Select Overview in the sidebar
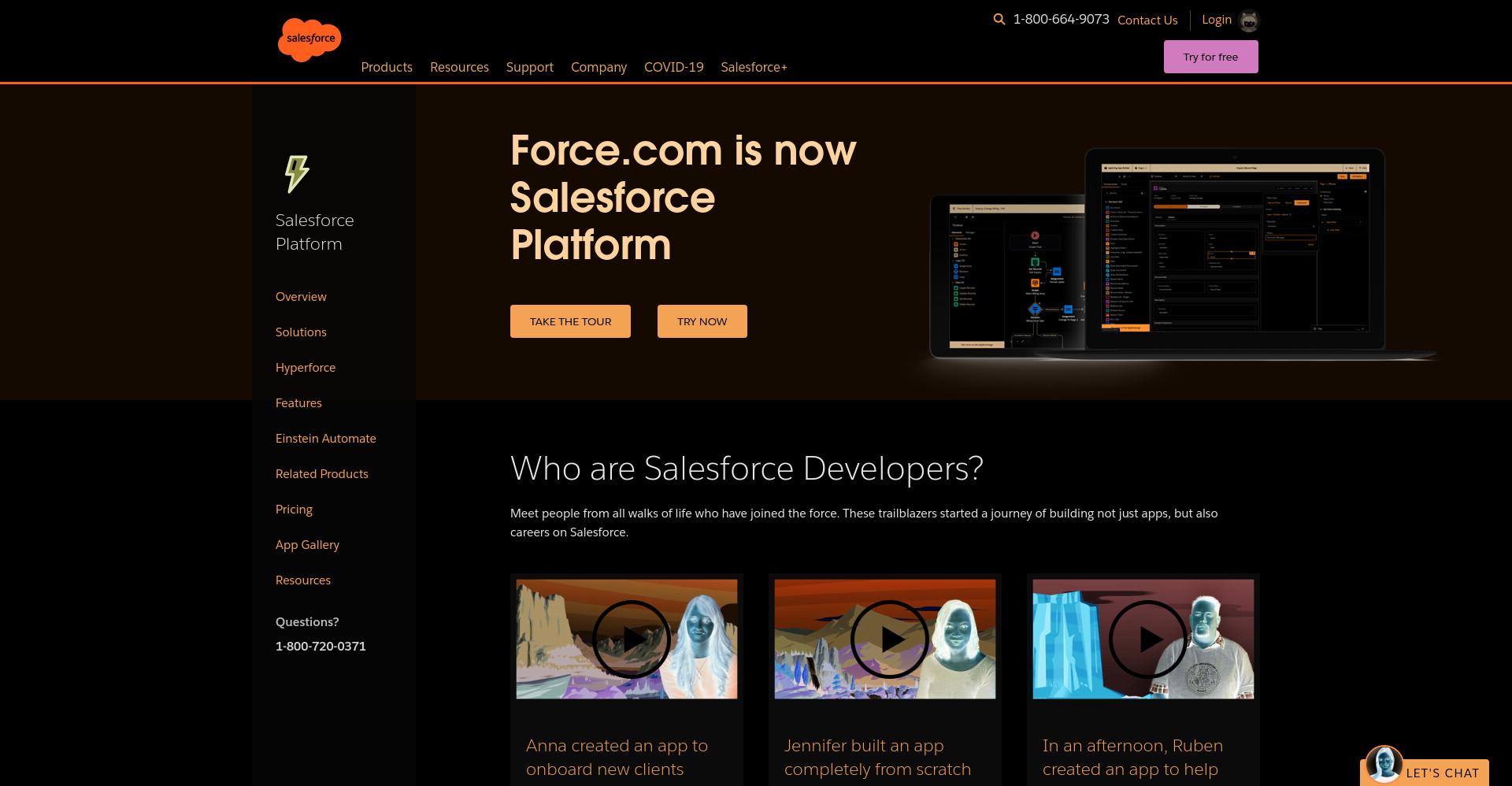 point(301,296)
